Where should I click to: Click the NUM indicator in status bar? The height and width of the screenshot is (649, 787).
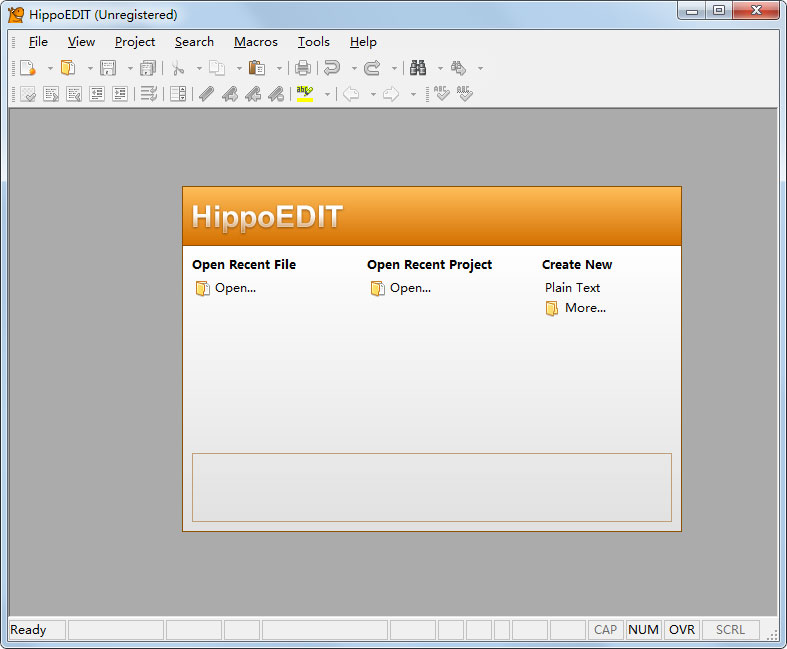point(643,629)
